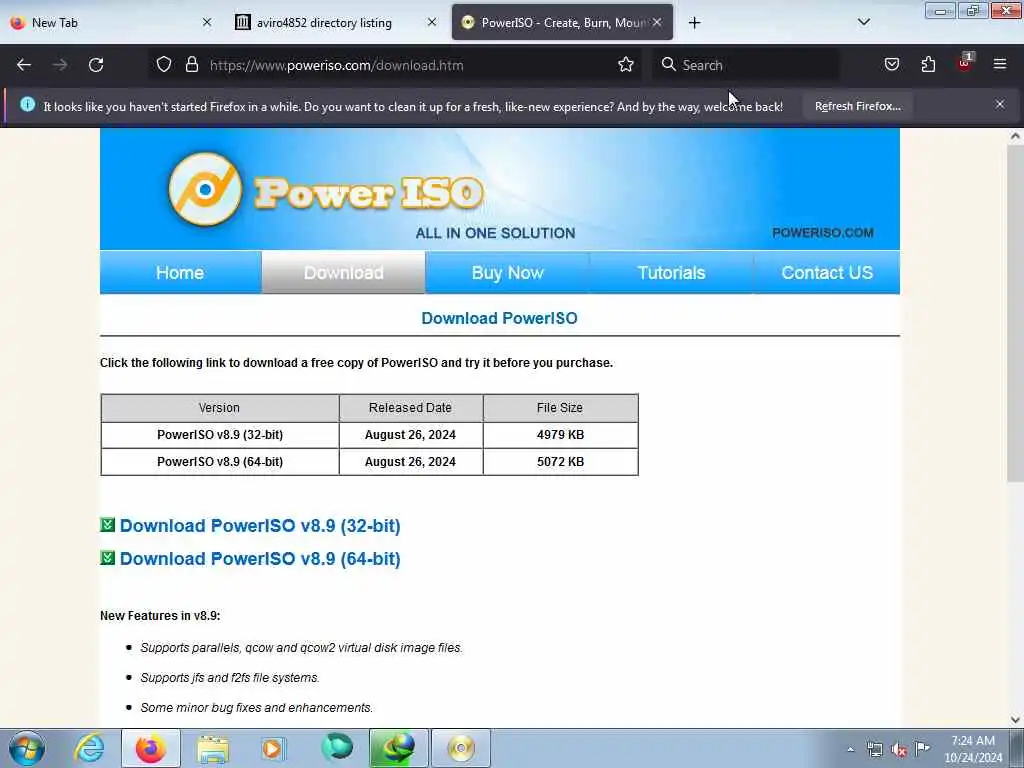The image size is (1024, 768).
Task: Reload the page with the refresh icon
Action: (x=96, y=65)
